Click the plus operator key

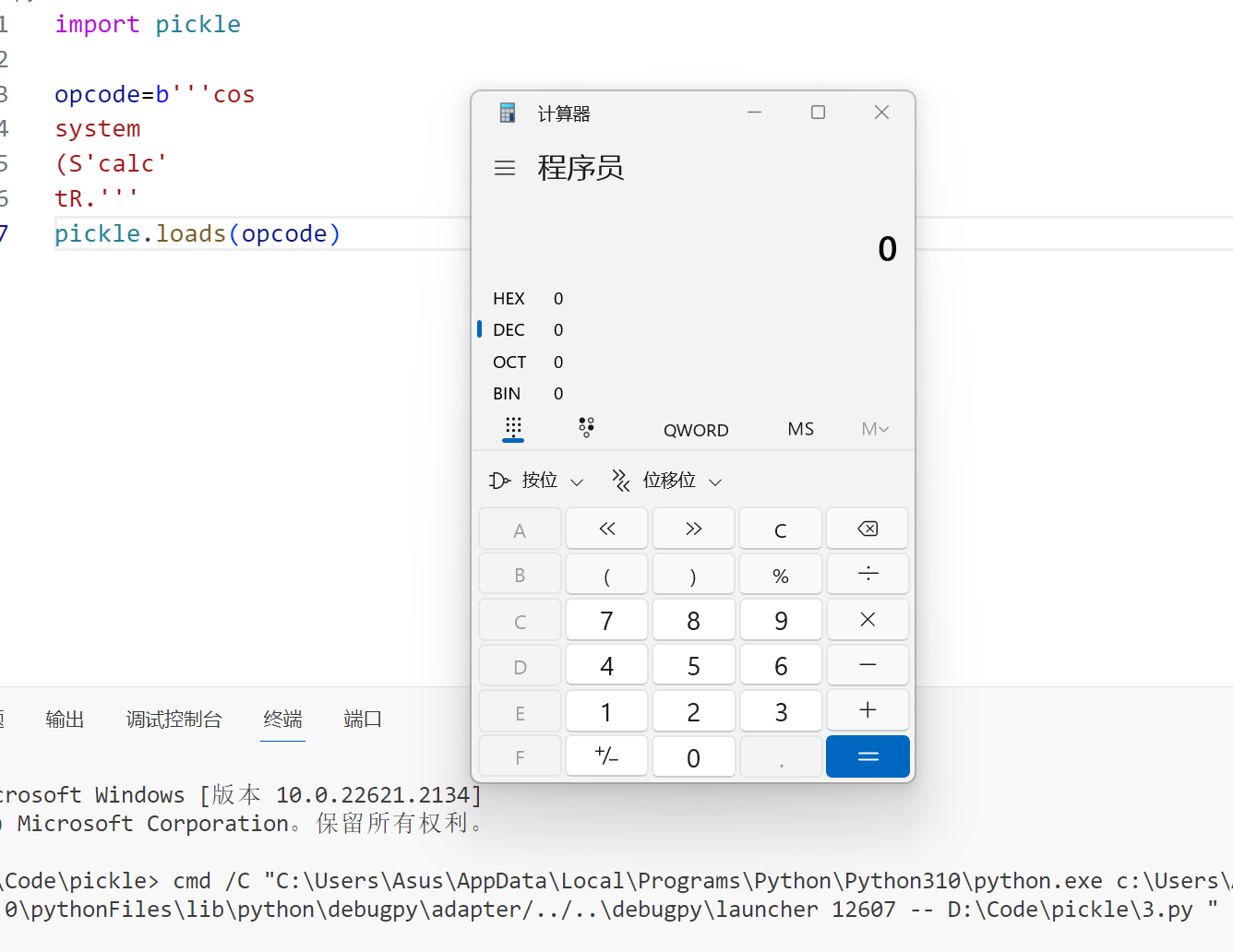click(x=868, y=710)
